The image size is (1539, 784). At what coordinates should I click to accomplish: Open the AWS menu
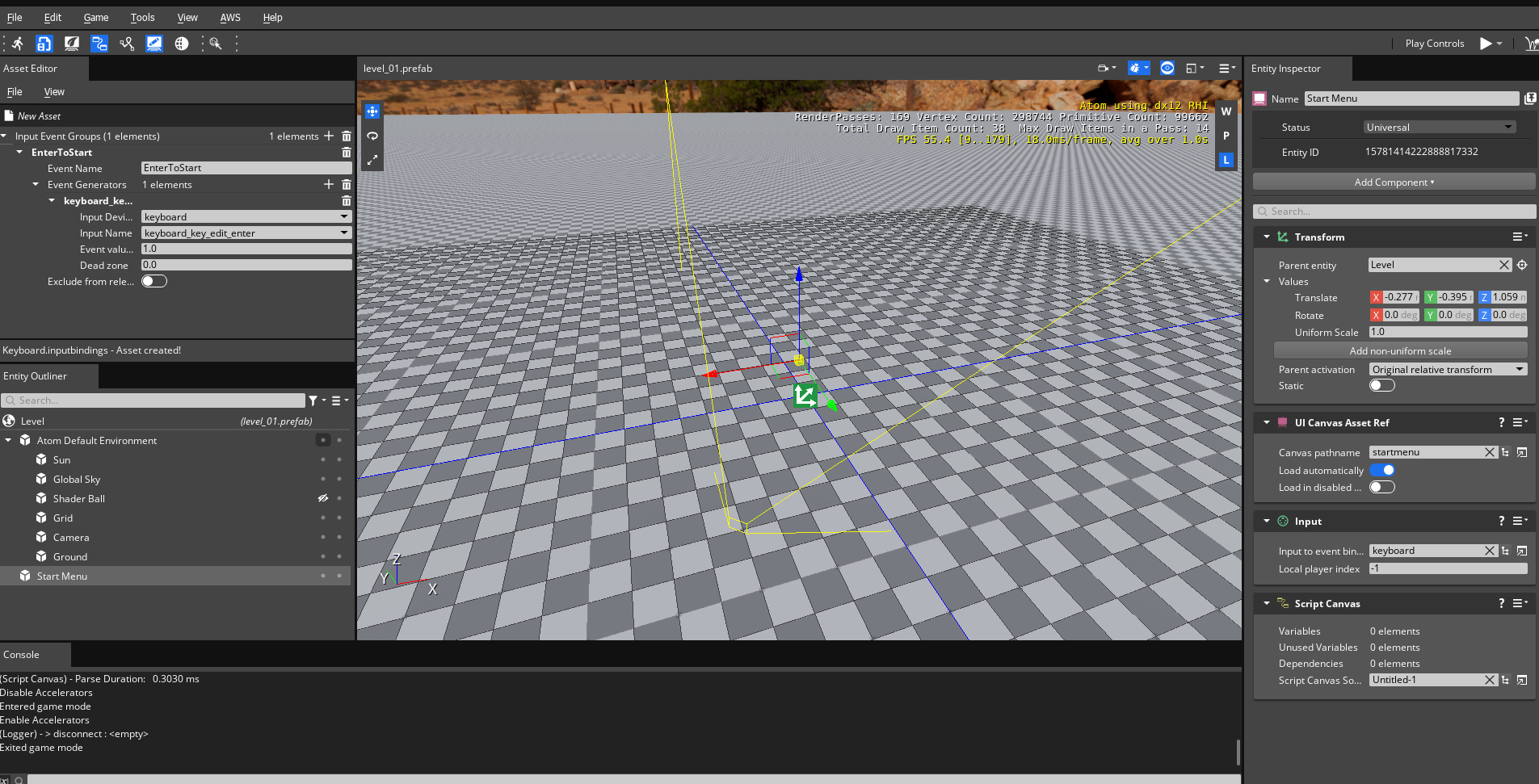click(229, 17)
